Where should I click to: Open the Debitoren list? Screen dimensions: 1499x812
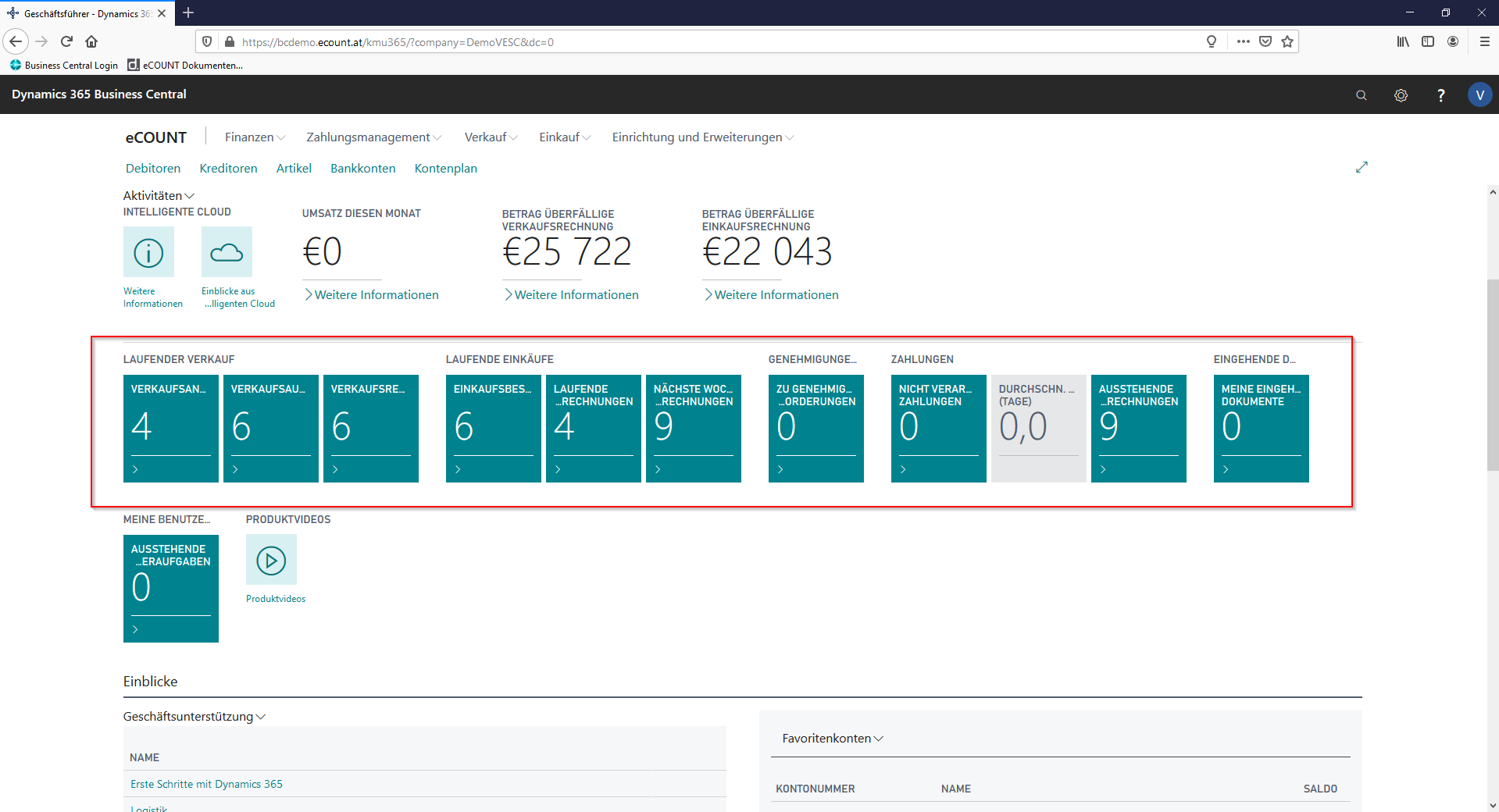click(153, 168)
